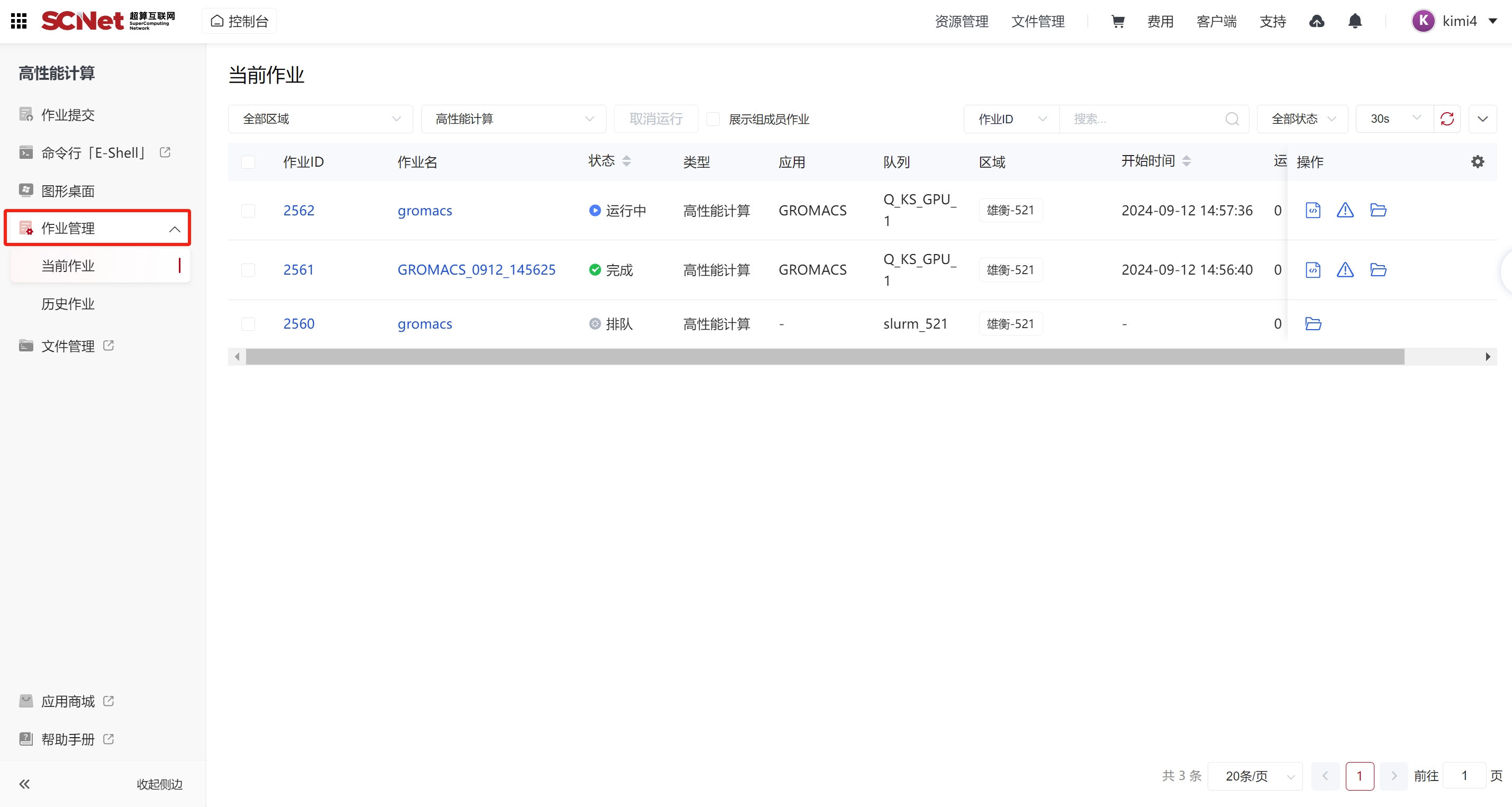Click the kimi4 user avatar
1512x807 pixels.
(x=1423, y=21)
